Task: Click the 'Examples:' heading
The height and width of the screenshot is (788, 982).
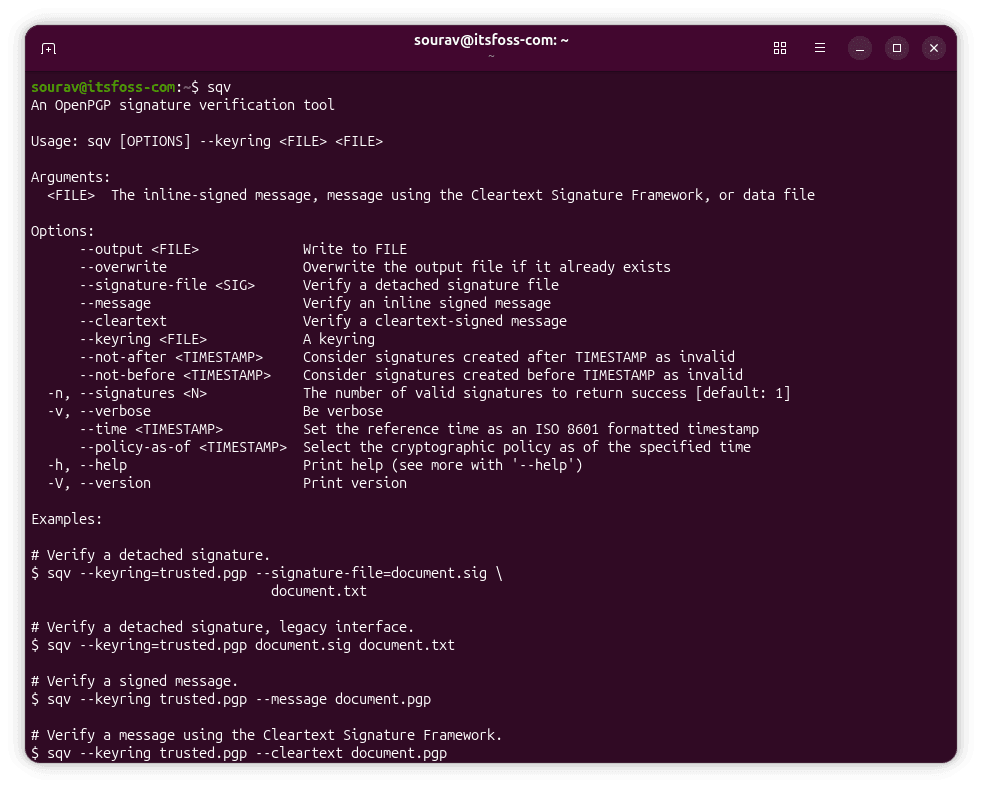Action: coord(66,519)
